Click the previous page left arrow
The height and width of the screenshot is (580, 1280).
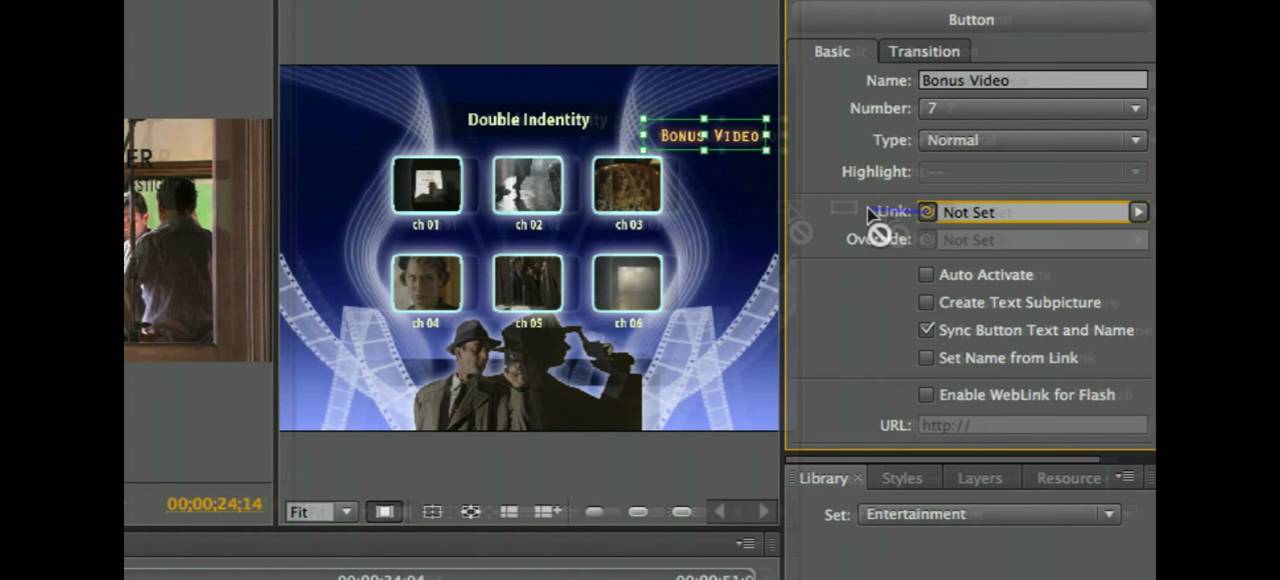pos(720,512)
